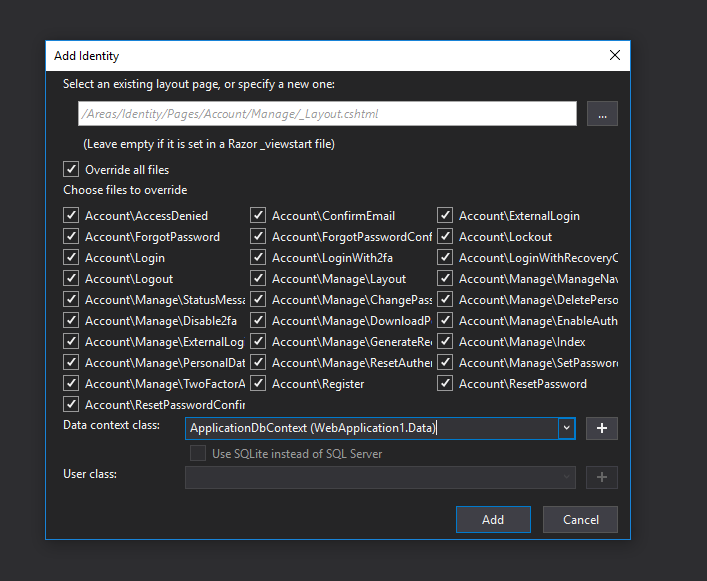Toggle Account\Manage\PersonalDat checkbox
The height and width of the screenshot is (581, 707).
[71, 362]
